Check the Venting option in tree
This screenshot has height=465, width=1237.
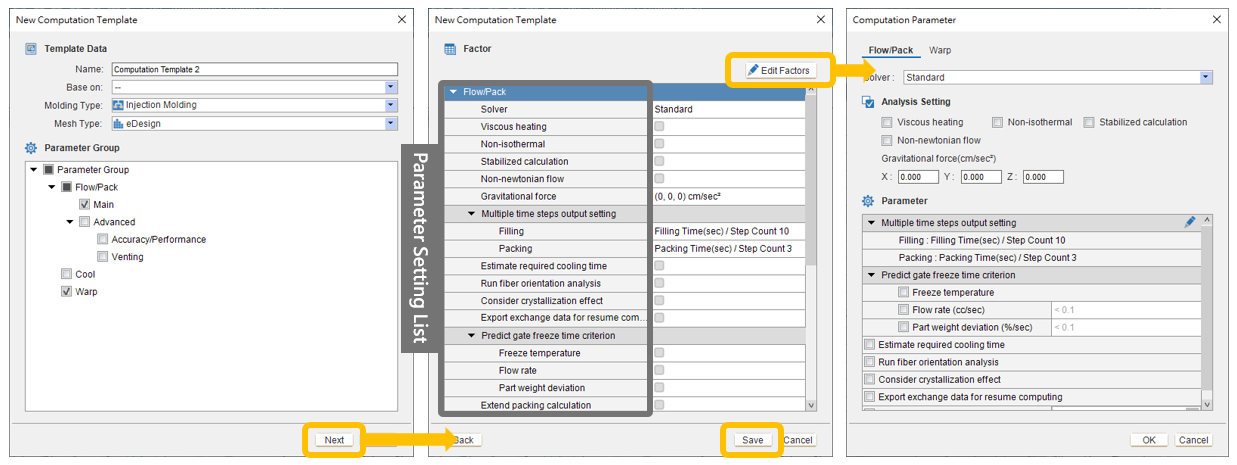tap(102, 257)
